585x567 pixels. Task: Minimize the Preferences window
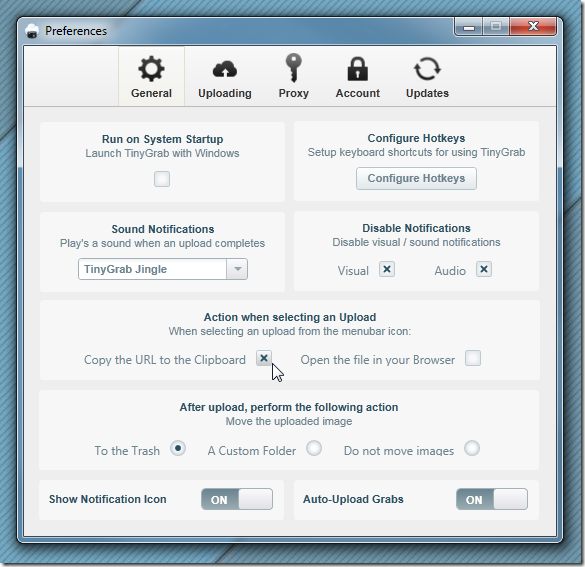[x=469, y=27]
